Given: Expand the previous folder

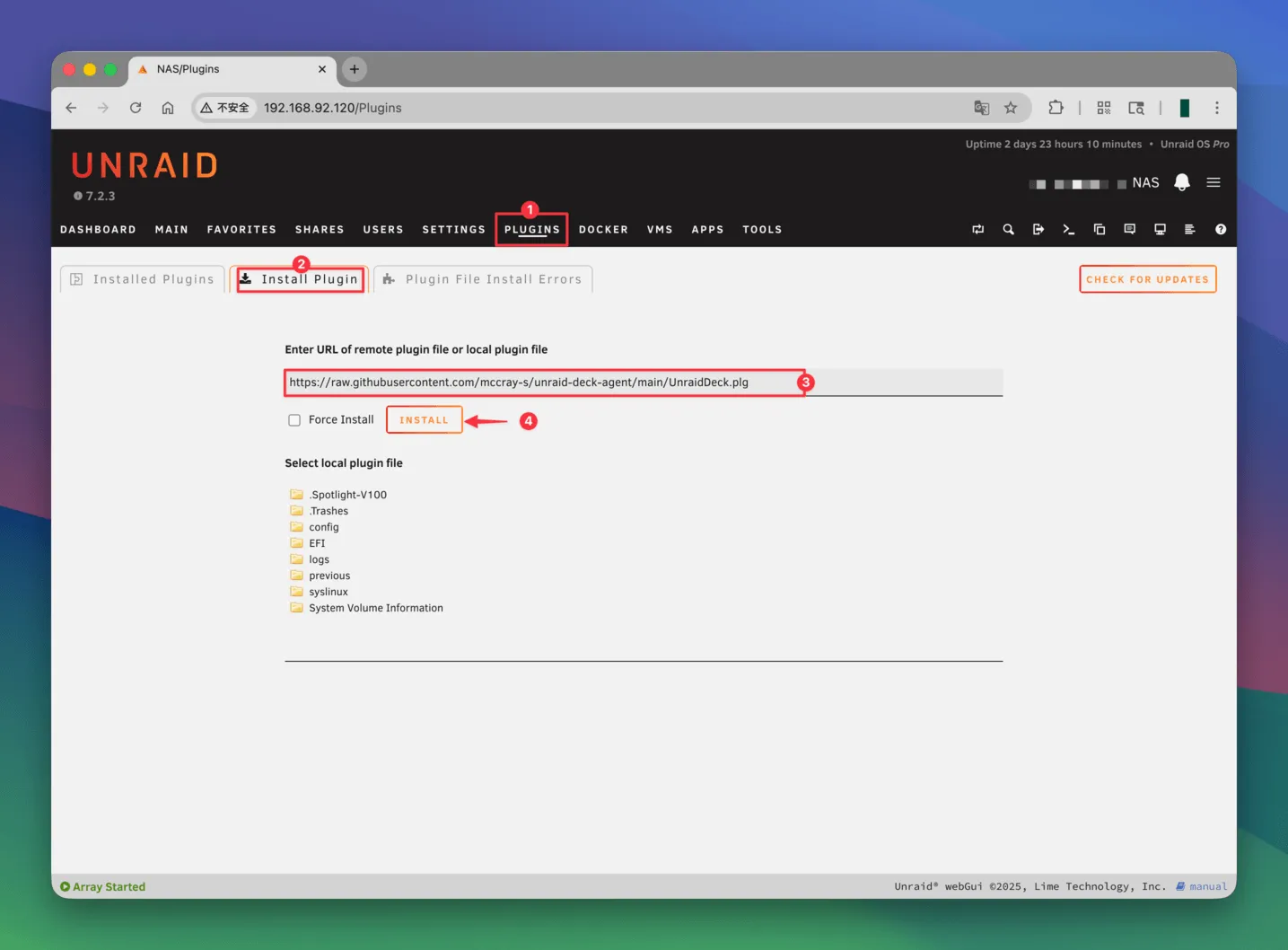Looking at the screenshot, I should (320, 576).
